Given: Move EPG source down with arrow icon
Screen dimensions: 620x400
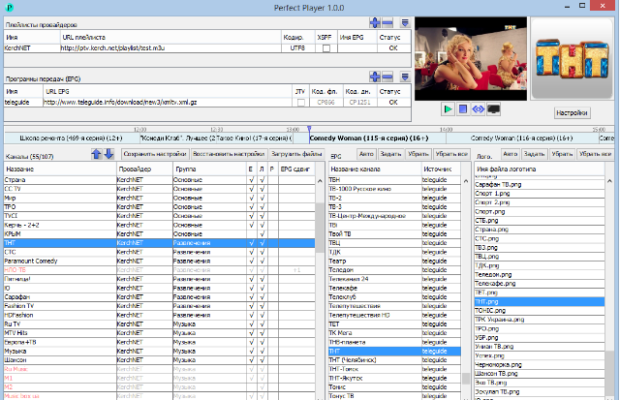Looking at the screenshot, I should click(405, 77).
